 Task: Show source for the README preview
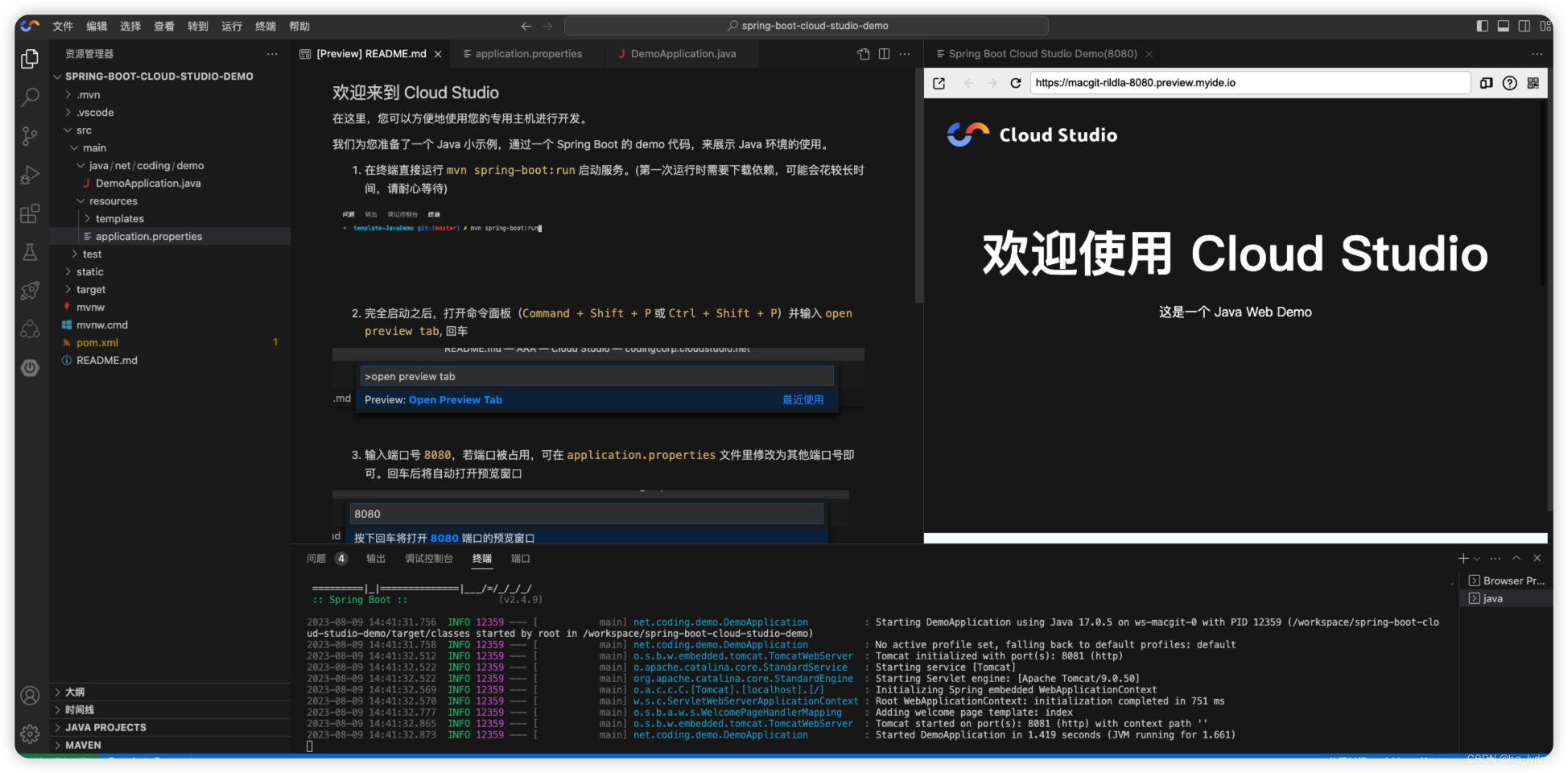click(x=863, y=54)
